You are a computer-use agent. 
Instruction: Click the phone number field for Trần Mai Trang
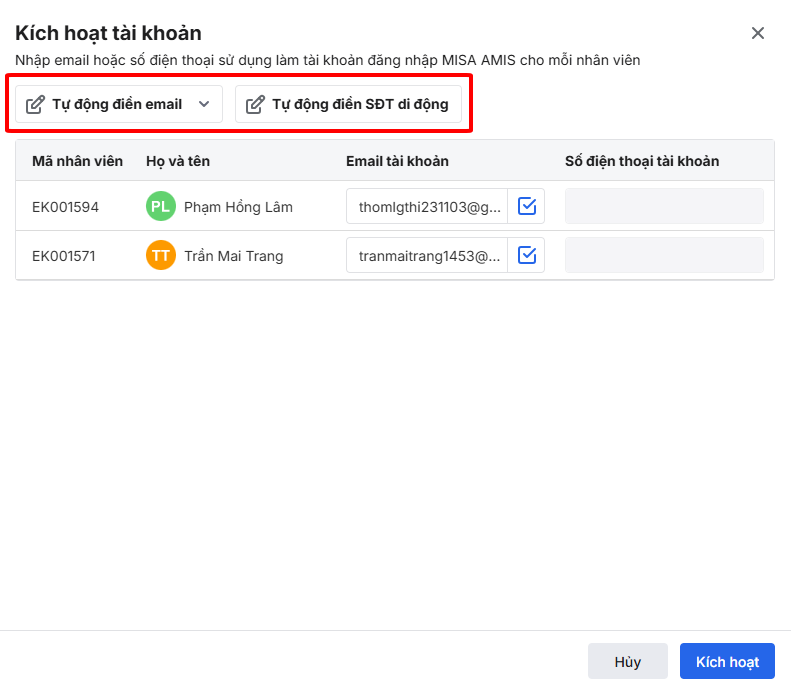pyautogui.click(x=664, y=256)
